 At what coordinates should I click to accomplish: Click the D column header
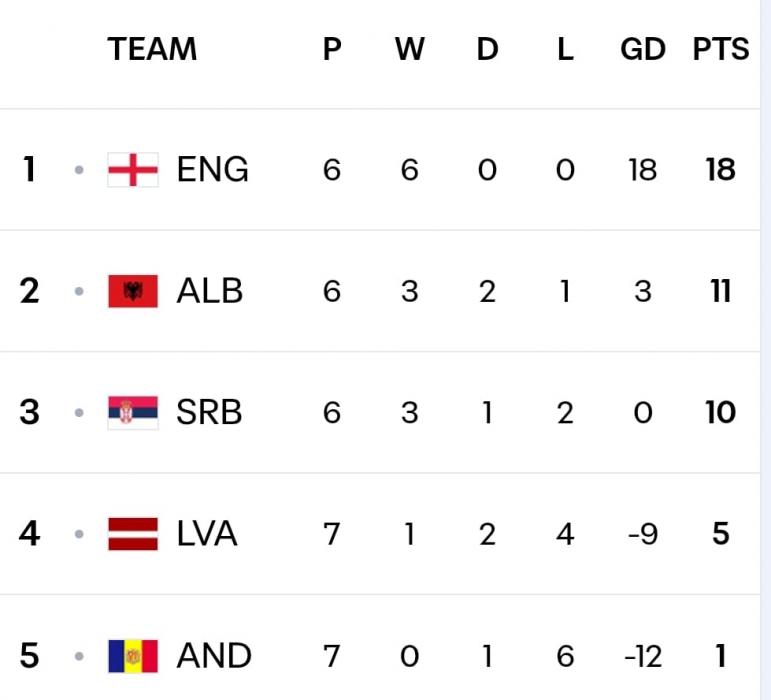pos(487,49)
